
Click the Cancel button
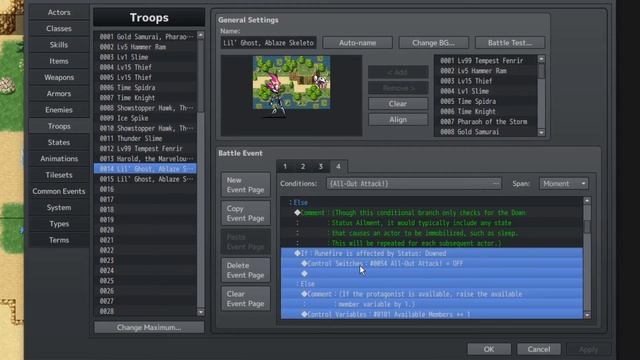coord(539,349)
